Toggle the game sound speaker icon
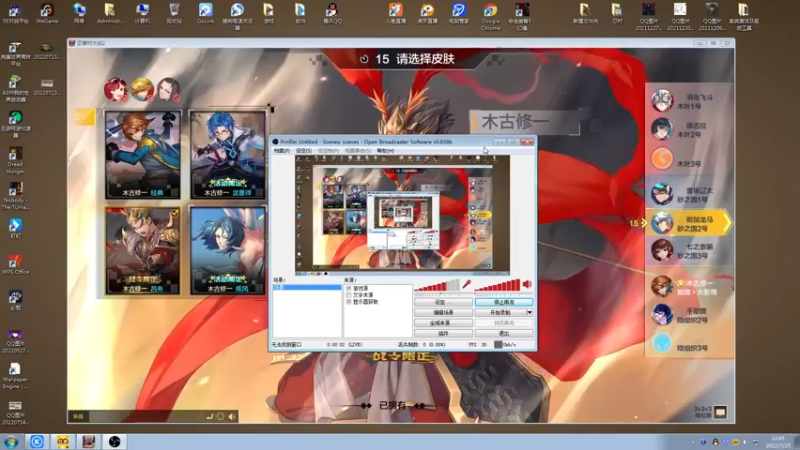Viewport: 800px width, 450px height. [232, 416]
